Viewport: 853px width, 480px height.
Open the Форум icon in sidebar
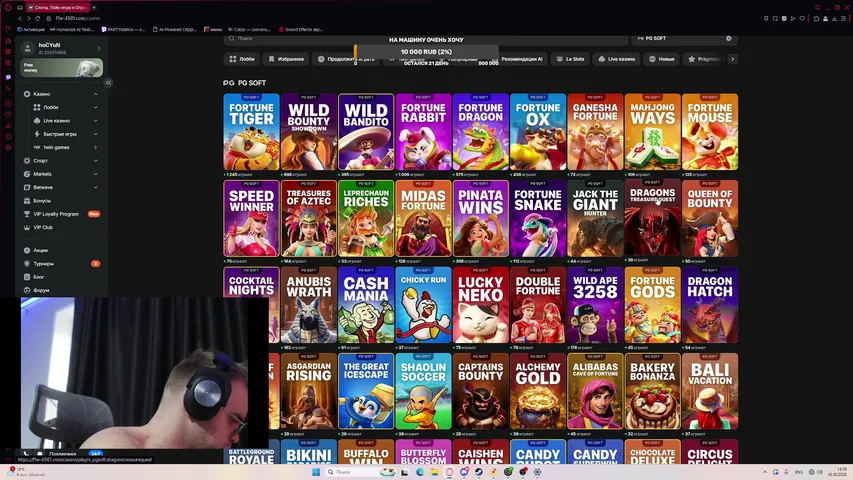(x=27, y=290)
